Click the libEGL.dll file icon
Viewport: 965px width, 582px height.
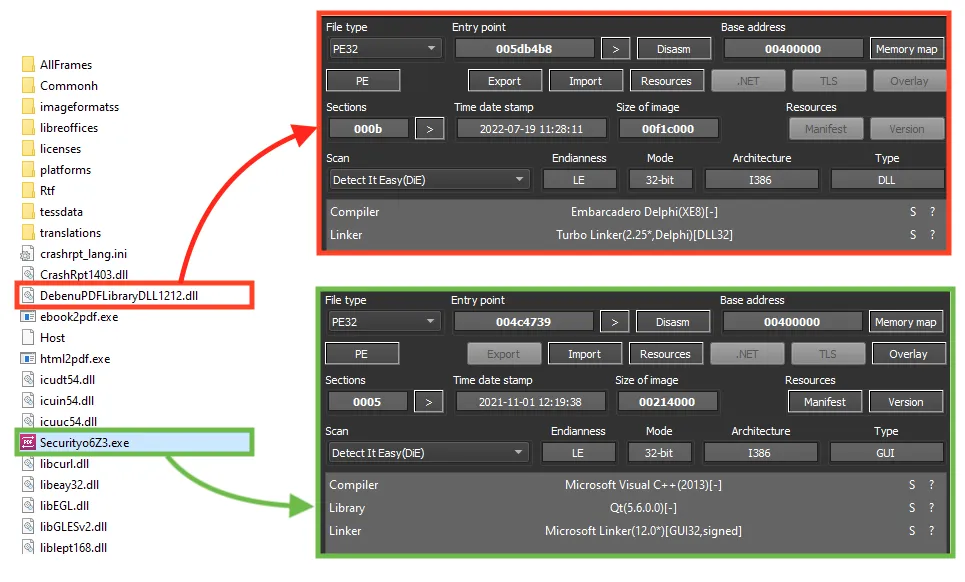28,505
